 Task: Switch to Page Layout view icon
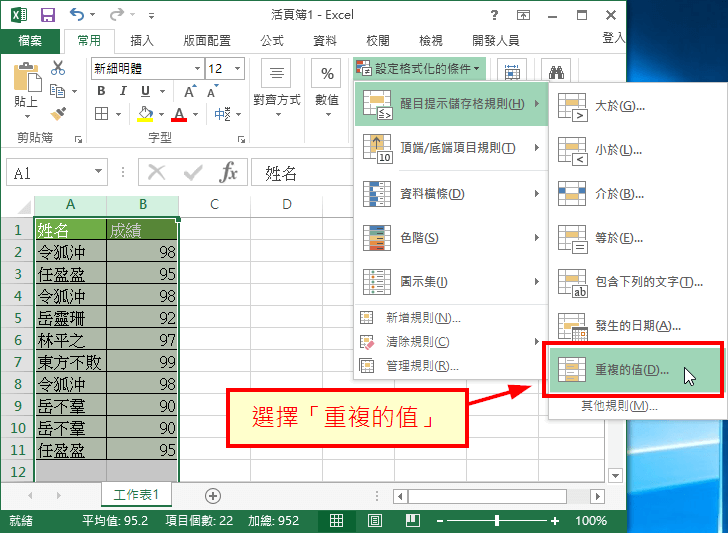coord(375,521)
